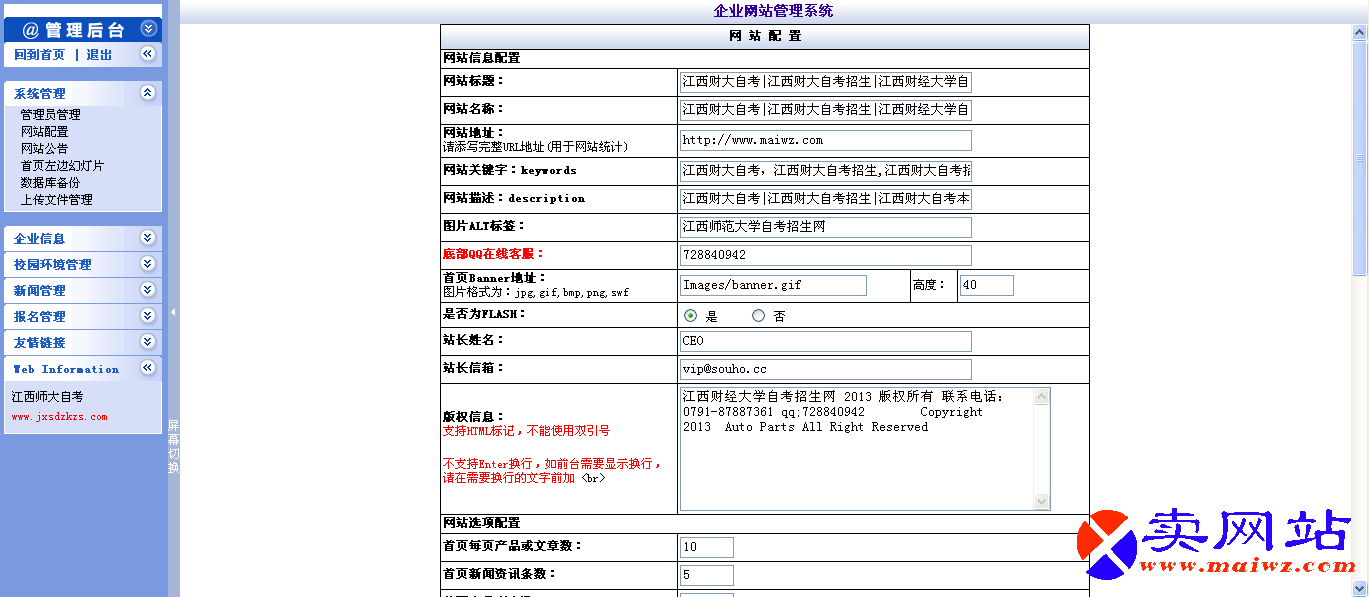Go back via 回到首页 link
The width and height of the screenshot is (1370, 597).
[39, 55]
